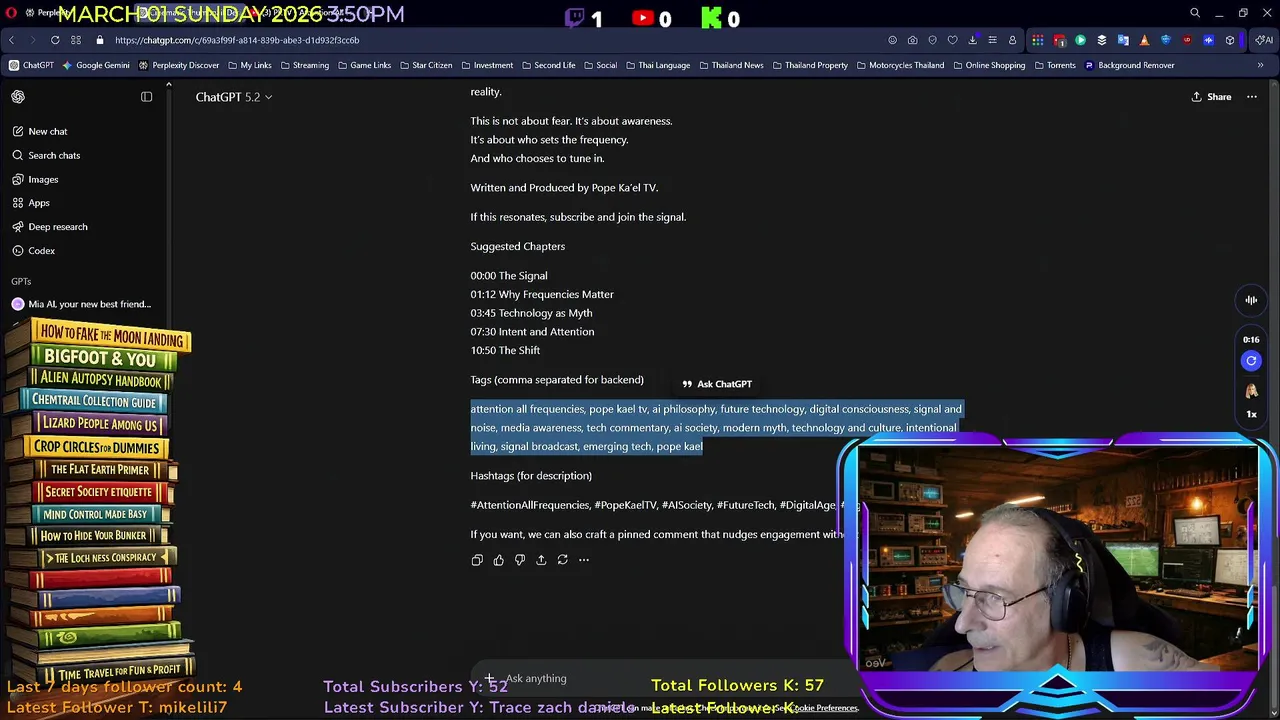The image size is (1280, 720).
Task: Click the highlighted tags text block
Action: [716, 428]
